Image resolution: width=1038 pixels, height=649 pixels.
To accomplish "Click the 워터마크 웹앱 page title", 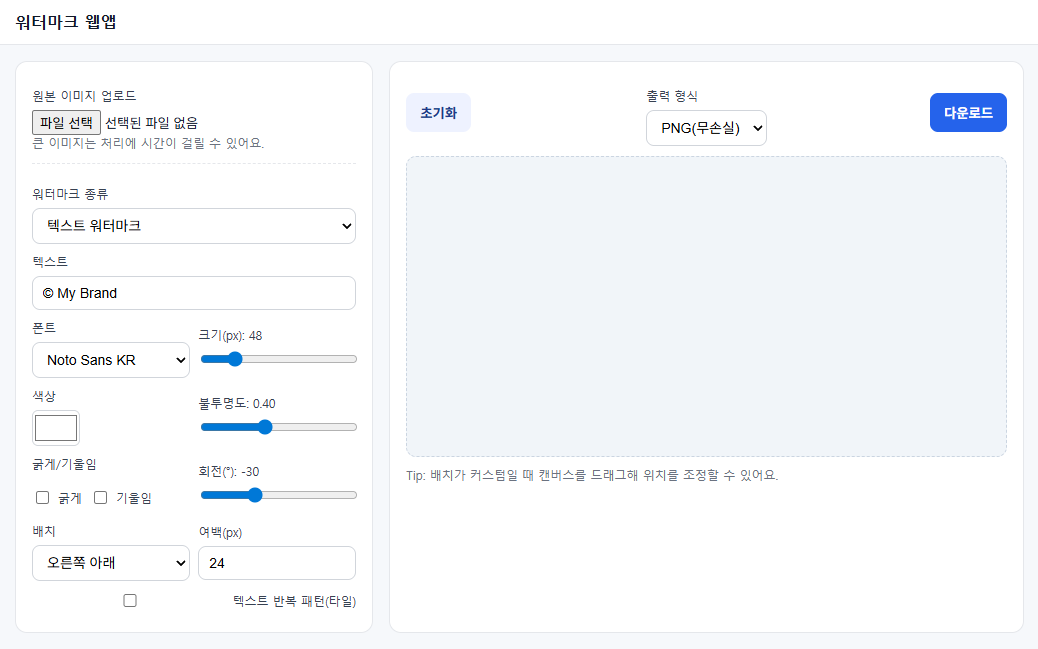I will [x=66, y=22].
